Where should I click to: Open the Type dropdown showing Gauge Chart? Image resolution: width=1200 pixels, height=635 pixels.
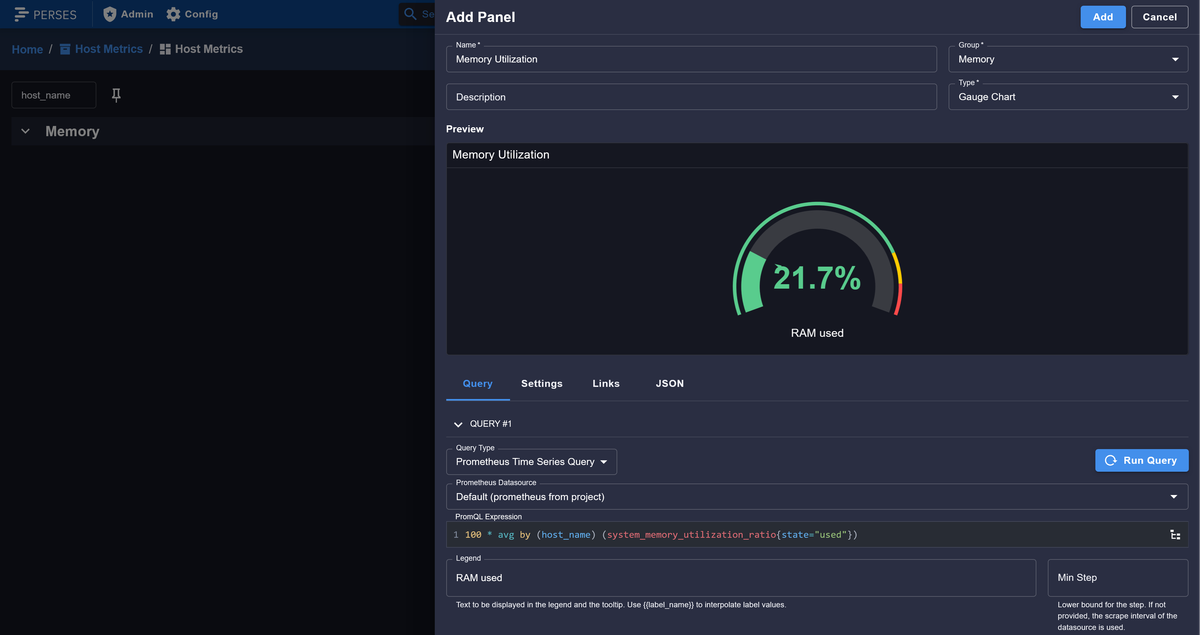tap(1067, 97)
